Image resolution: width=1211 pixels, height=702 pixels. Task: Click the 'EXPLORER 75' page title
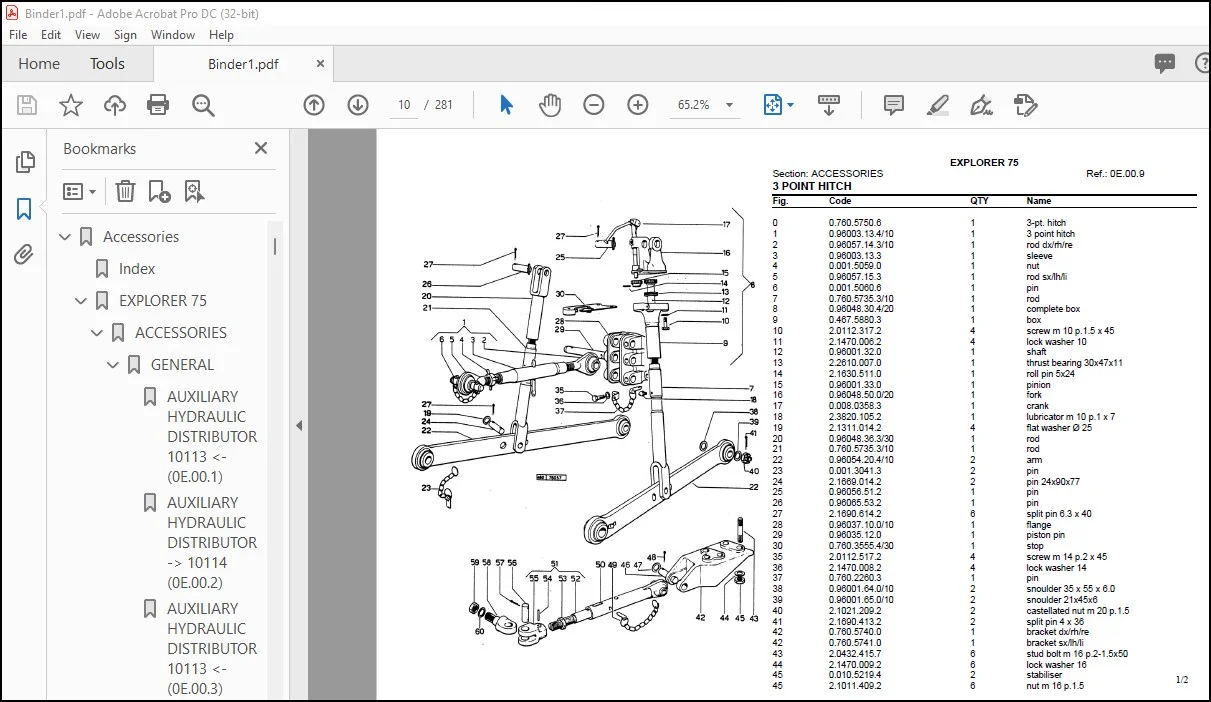click(x=984, y=162)
